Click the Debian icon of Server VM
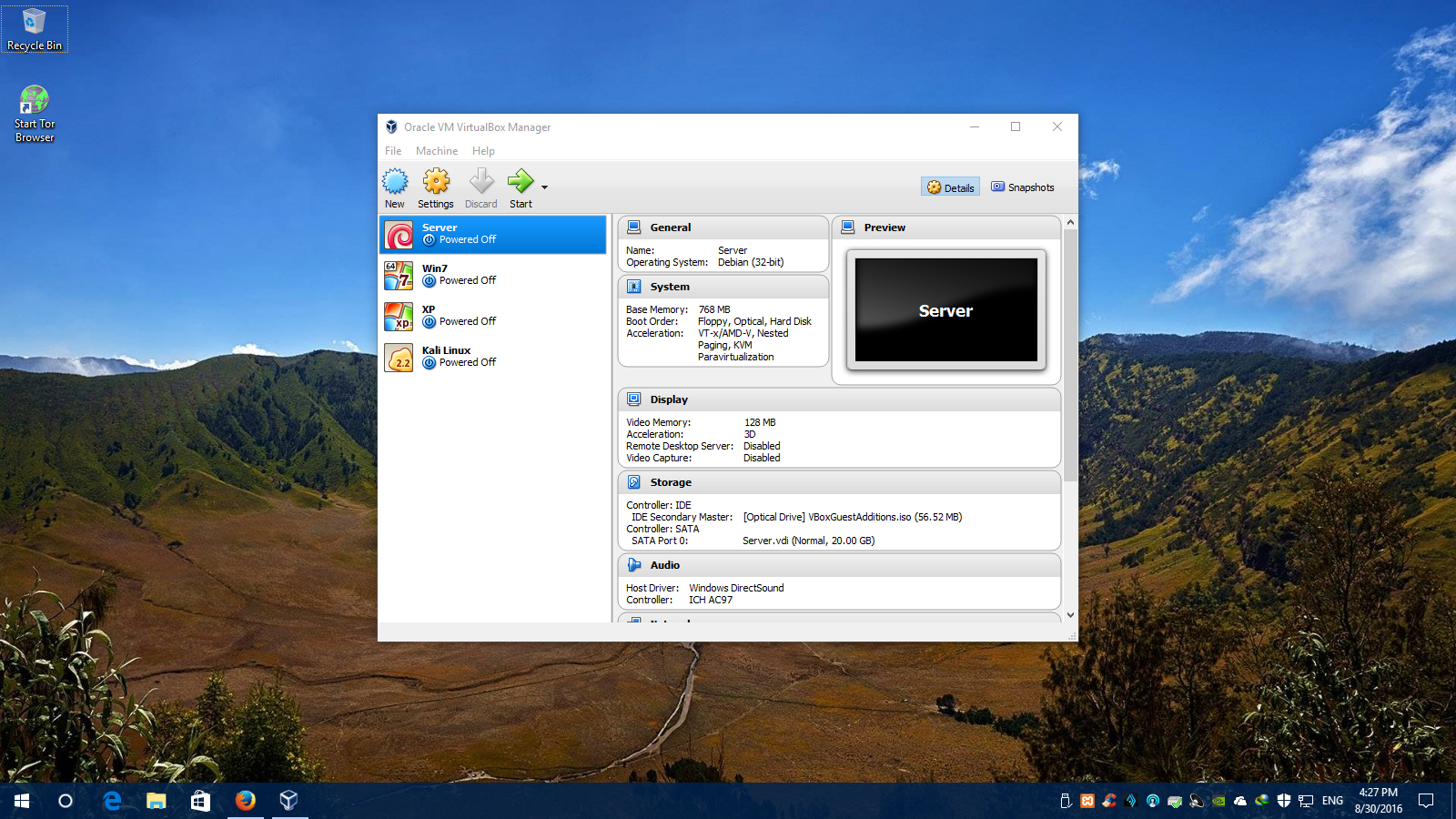The image size is (1456, 819). point(399,235)
